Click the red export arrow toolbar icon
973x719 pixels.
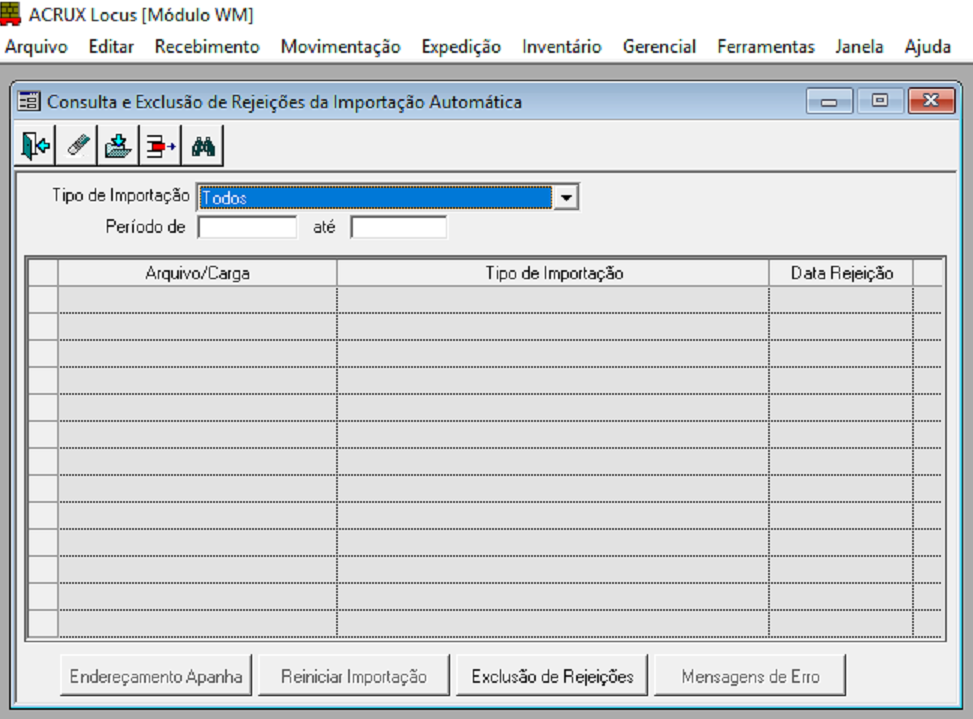161,146
